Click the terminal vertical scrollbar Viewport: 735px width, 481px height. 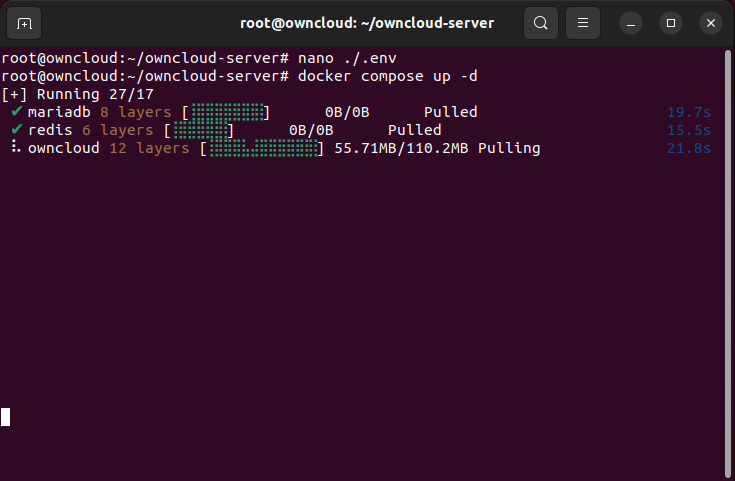pos(728,263)
